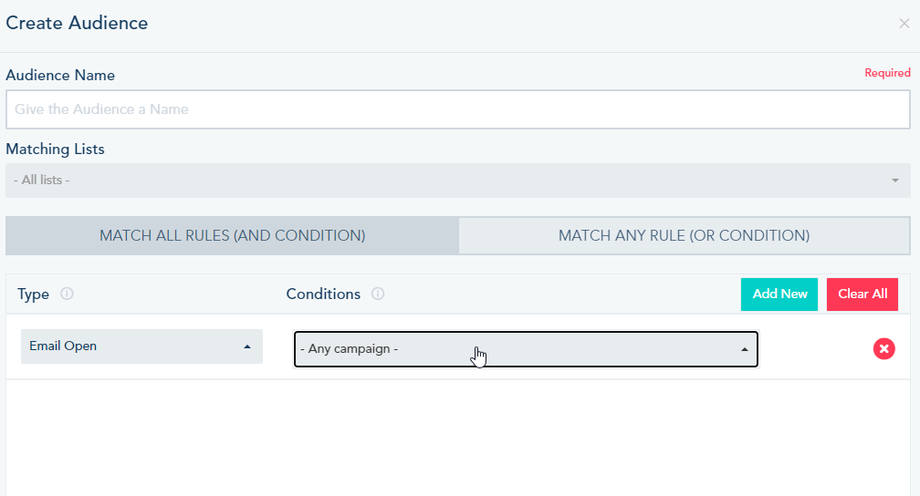Screen dimensions: 920x496
Task: Click the caret on the Email Open selector
Action: 247,347
